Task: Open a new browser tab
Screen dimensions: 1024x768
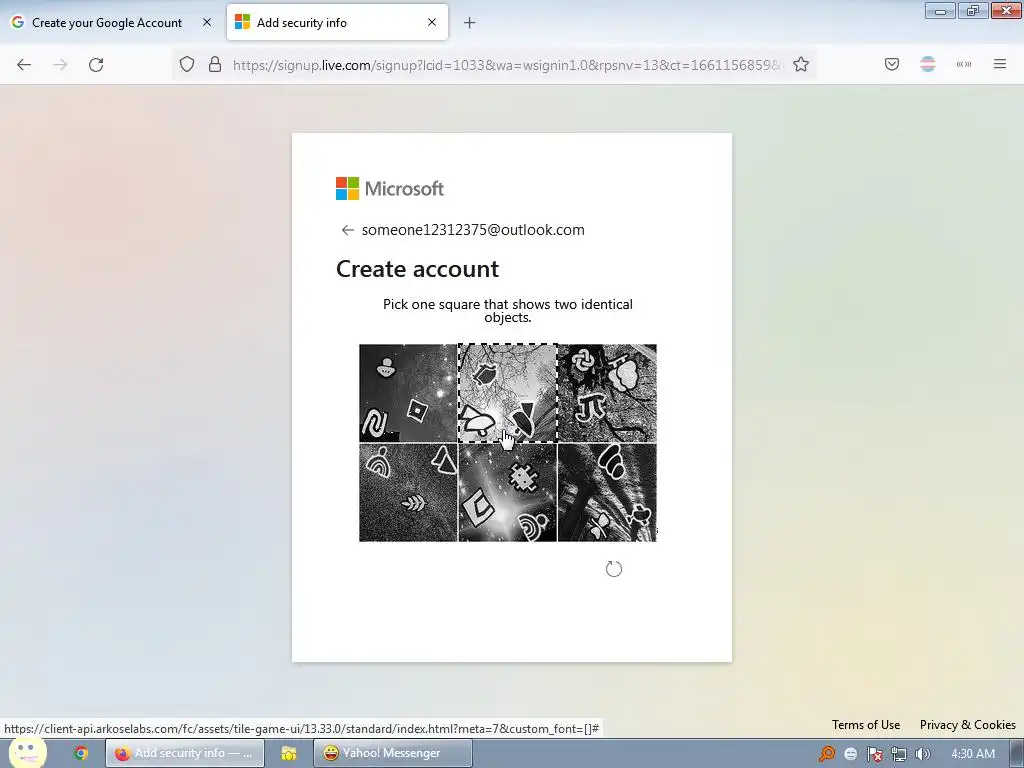Action: pos(470,23)
